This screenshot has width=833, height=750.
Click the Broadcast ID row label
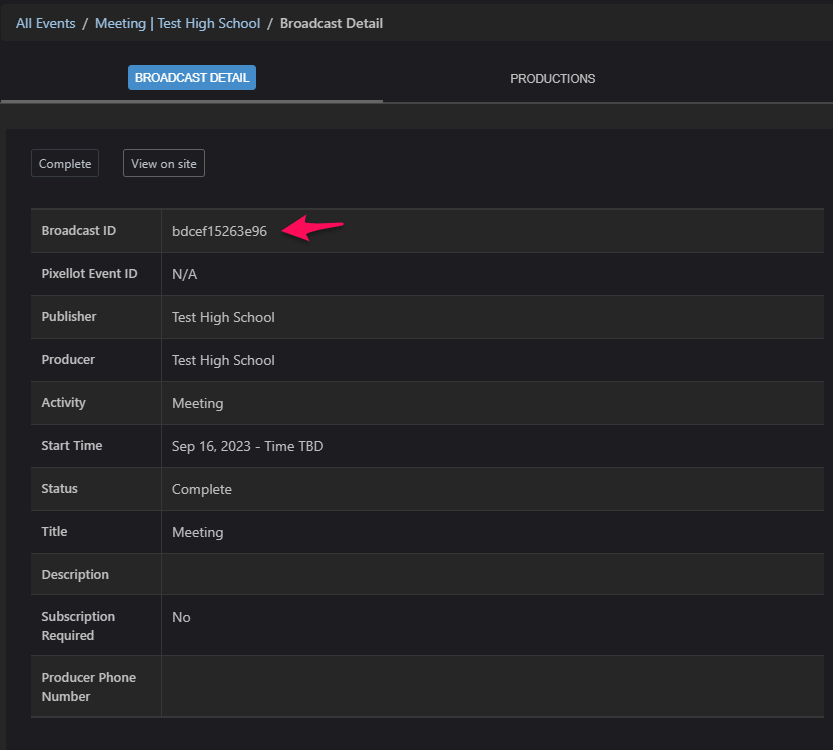pos(79,231)
